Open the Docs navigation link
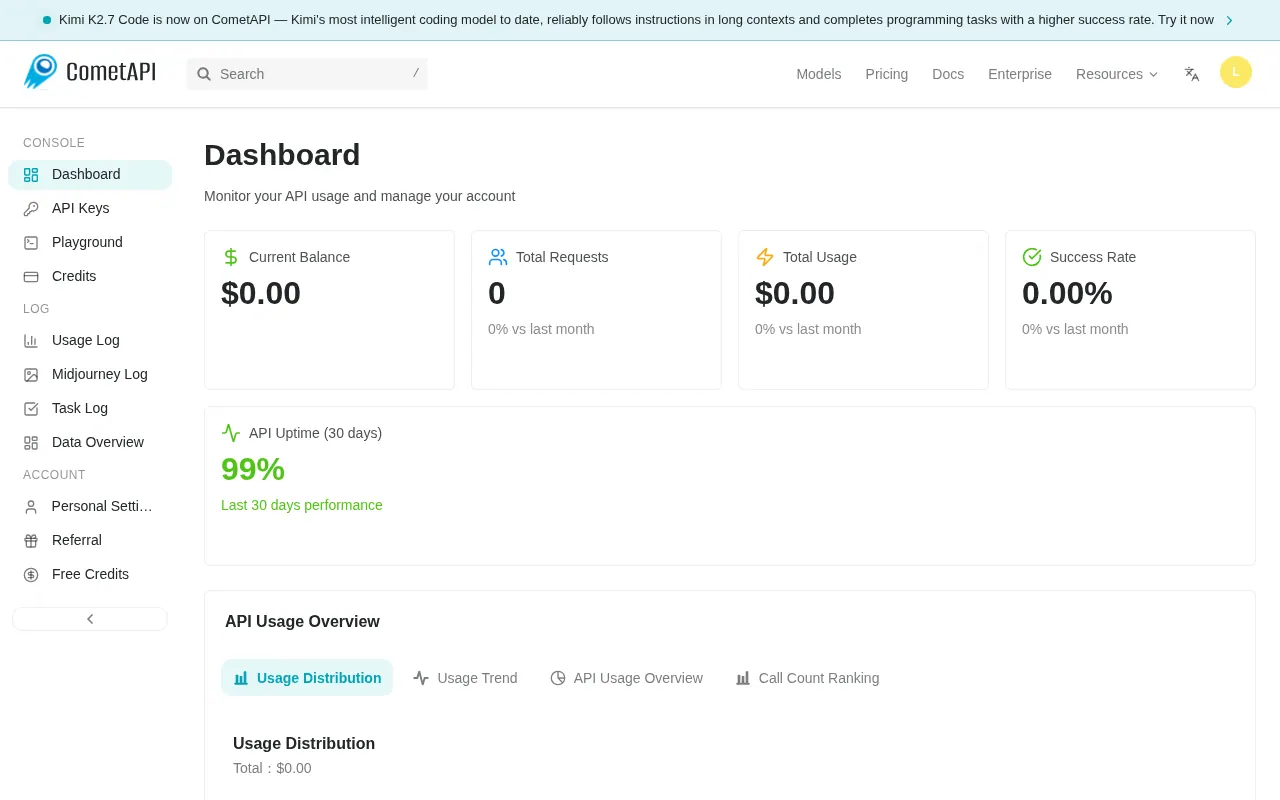This screenshot has width=1280, height=800. 948,74
